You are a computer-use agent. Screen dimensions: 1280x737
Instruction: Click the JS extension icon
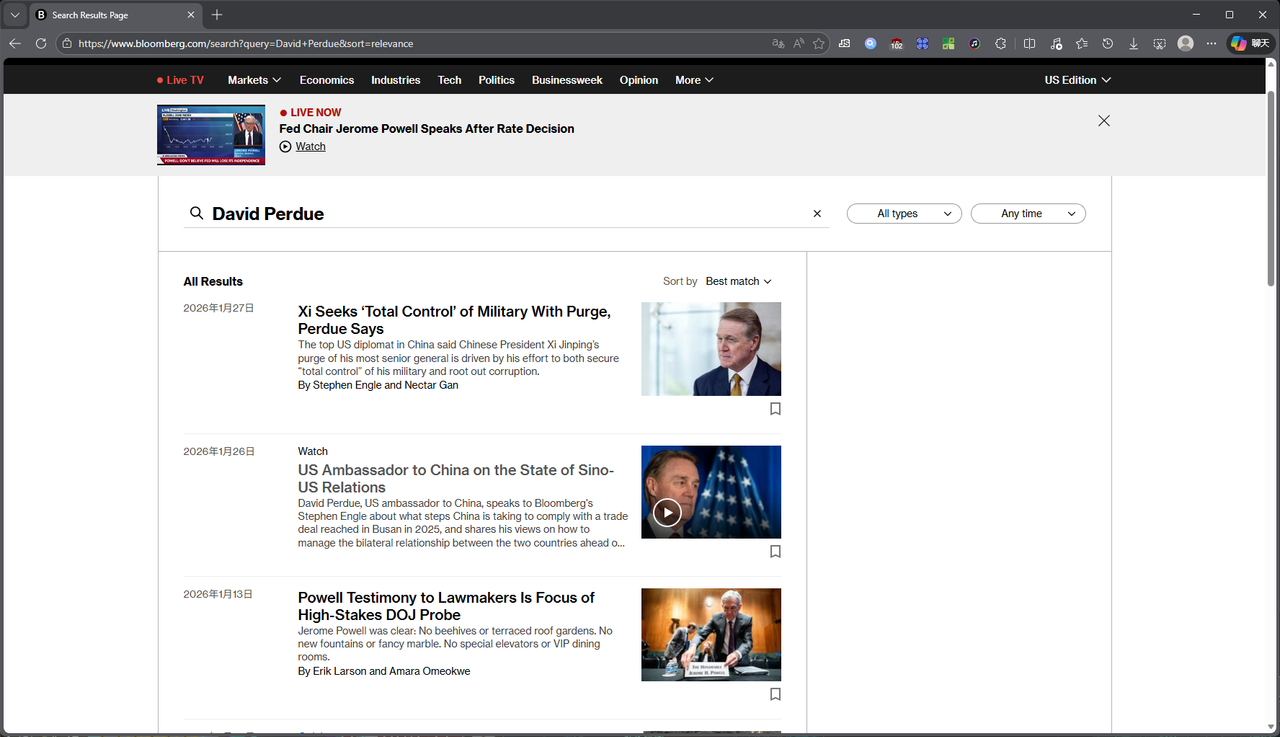(845, 43)
